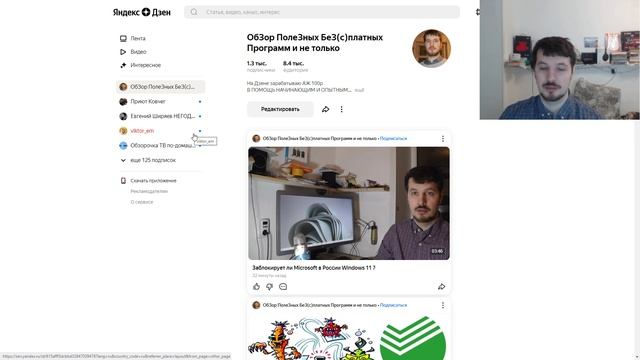Click the channel avatar on the Windows 11 post header
The width and height of the screenshot is (640, 360).
tap(256, 139)
